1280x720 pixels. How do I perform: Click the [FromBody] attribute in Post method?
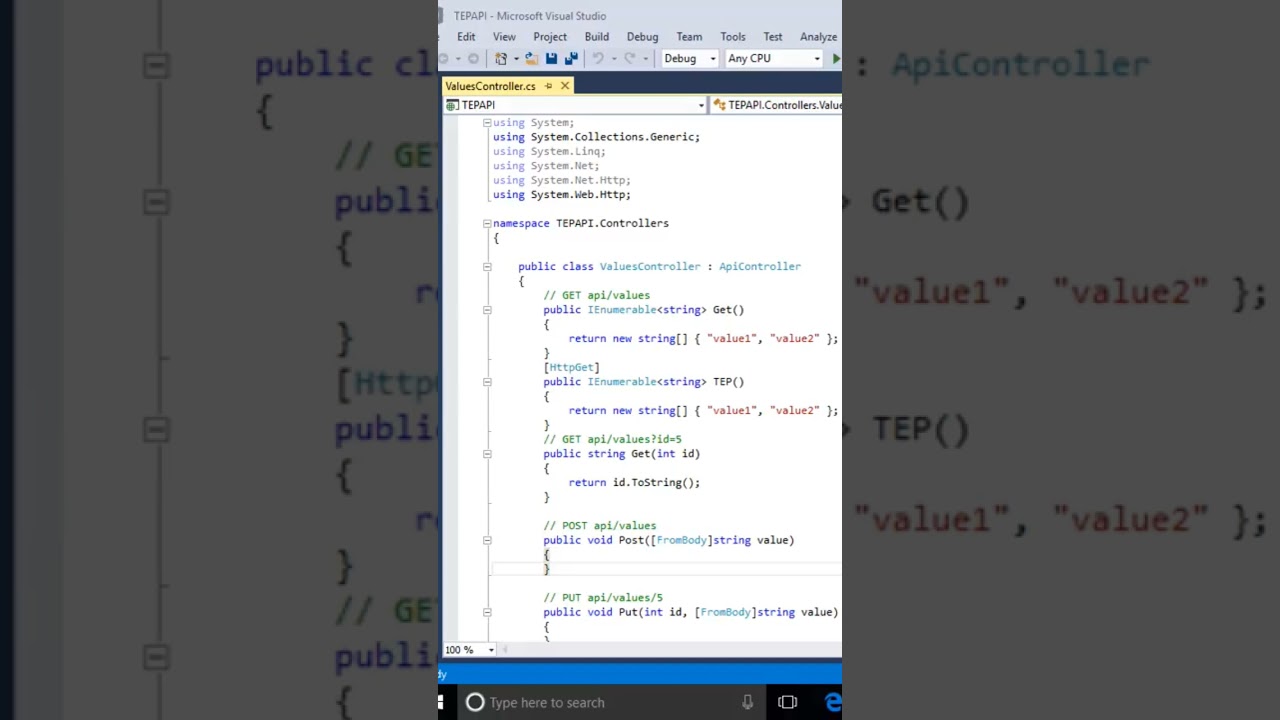681,541
